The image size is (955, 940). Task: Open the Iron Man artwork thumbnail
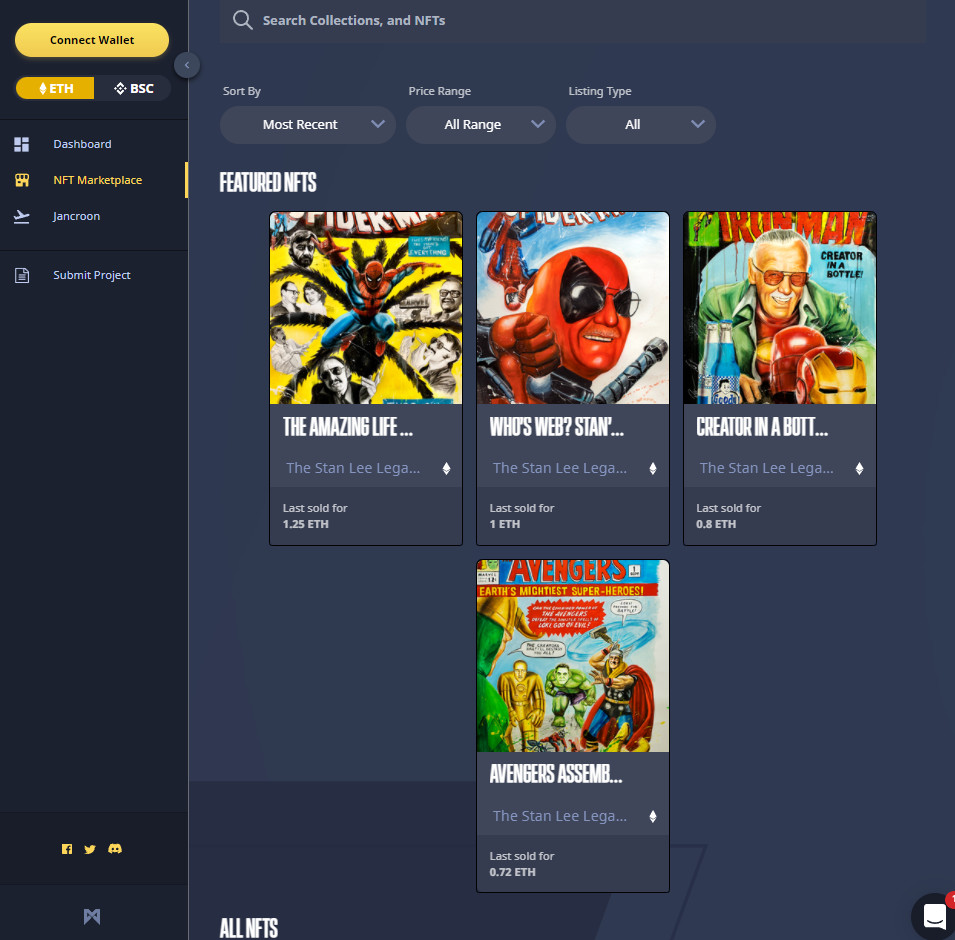(x=780, y=308)
